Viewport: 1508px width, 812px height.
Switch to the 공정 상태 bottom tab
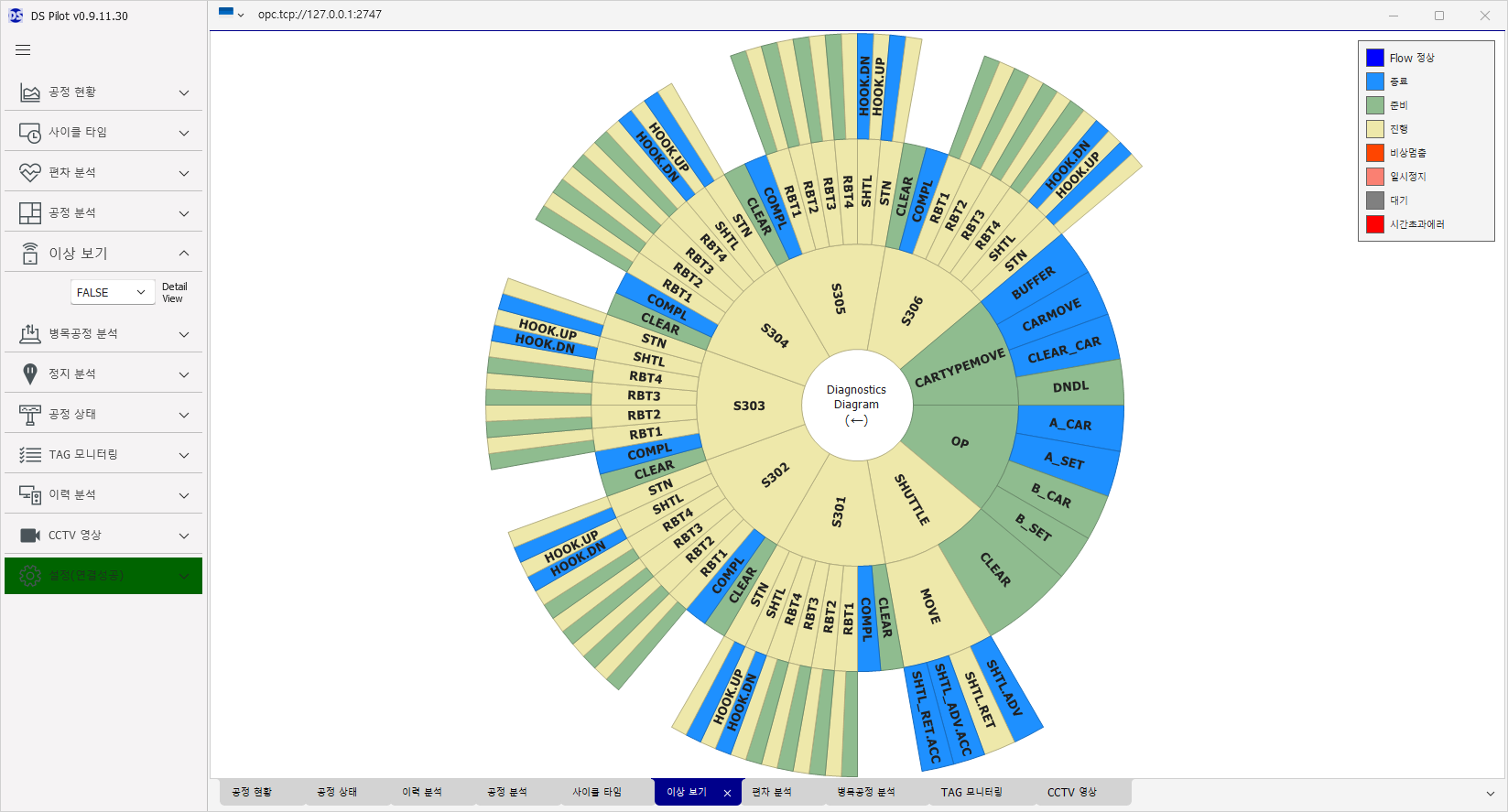point(337,793)
